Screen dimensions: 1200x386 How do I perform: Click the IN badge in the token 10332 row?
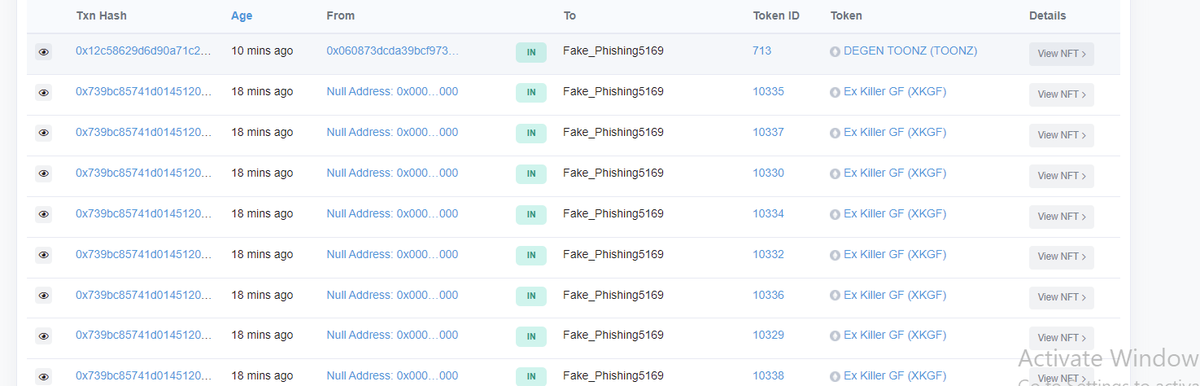click(531, 255)
